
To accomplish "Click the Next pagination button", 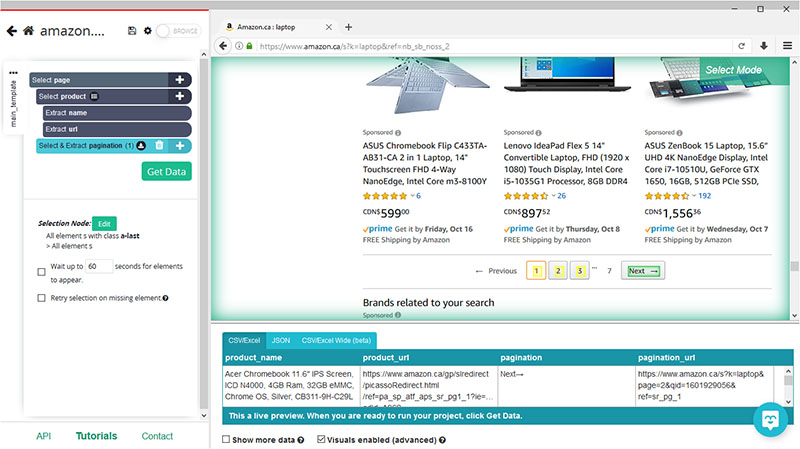I will [643, 271].
